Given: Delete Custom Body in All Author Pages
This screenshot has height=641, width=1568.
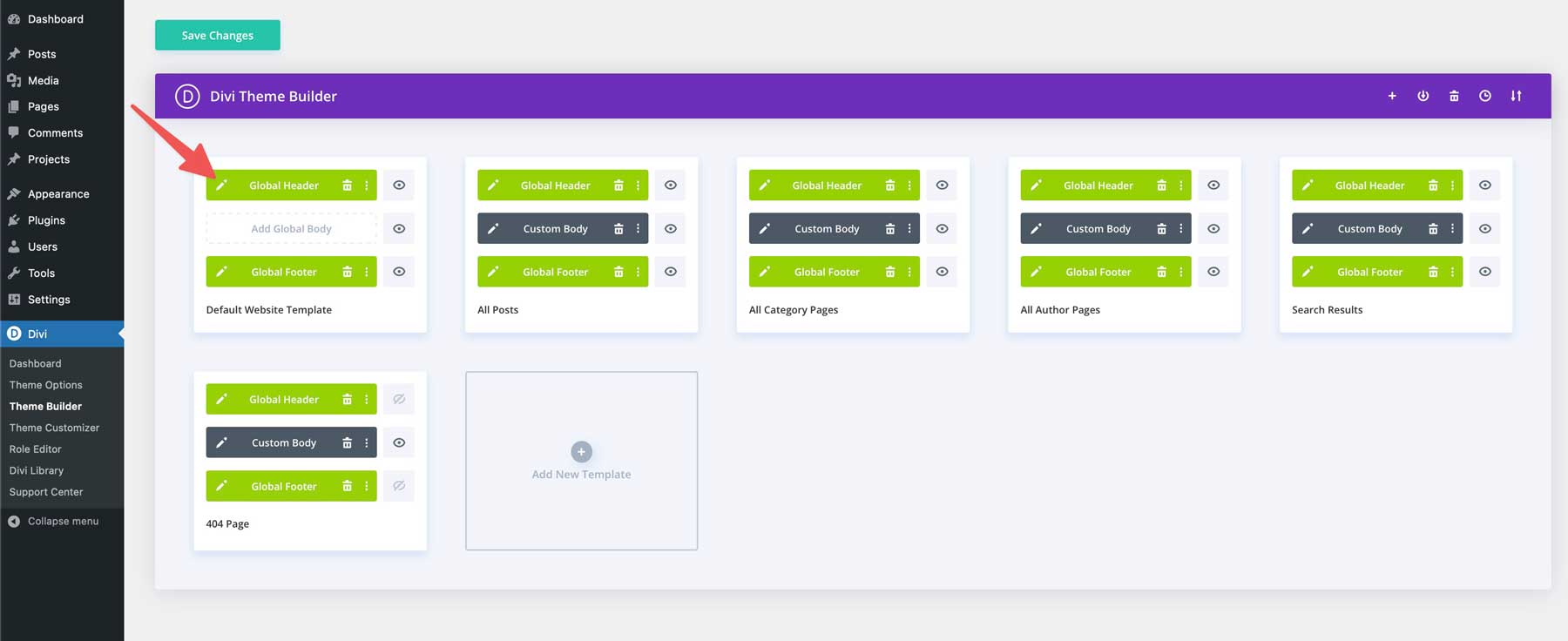Looking at the screenshot, I should [x=1161, y=229].
